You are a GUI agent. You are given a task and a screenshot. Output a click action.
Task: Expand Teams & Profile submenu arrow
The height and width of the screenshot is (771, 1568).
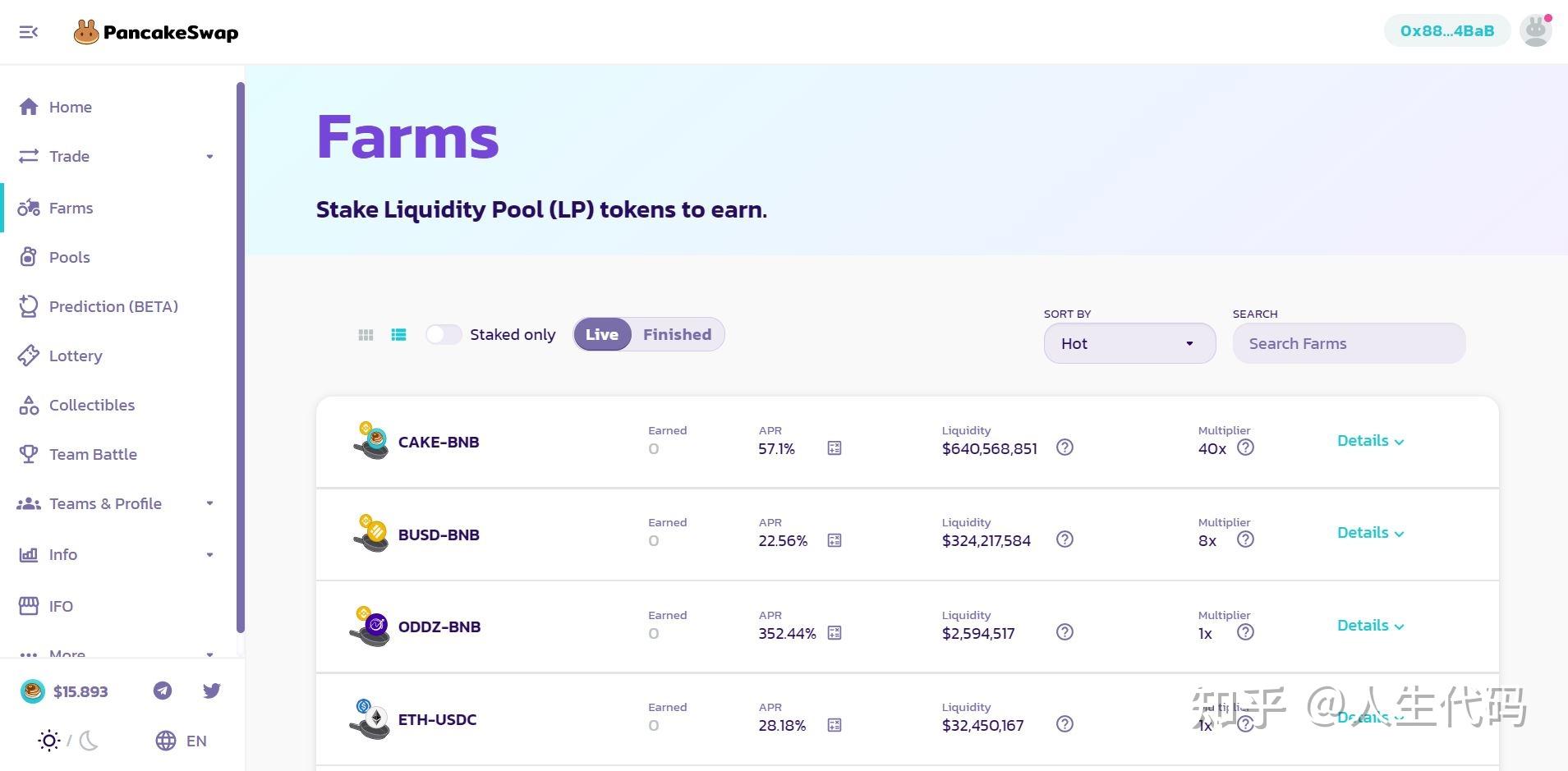point(209,503)
